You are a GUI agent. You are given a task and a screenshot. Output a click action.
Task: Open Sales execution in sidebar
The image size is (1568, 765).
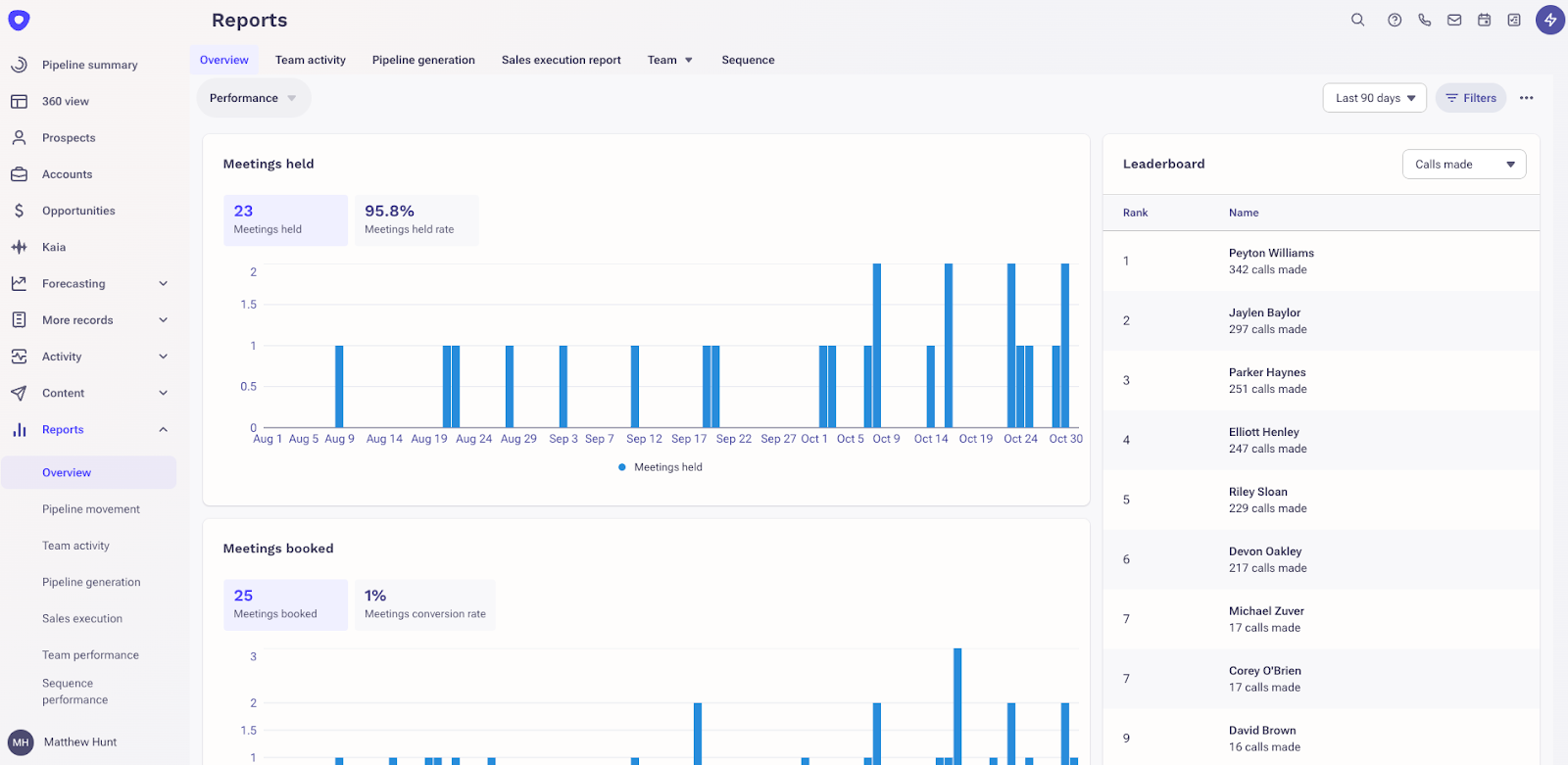82,619
